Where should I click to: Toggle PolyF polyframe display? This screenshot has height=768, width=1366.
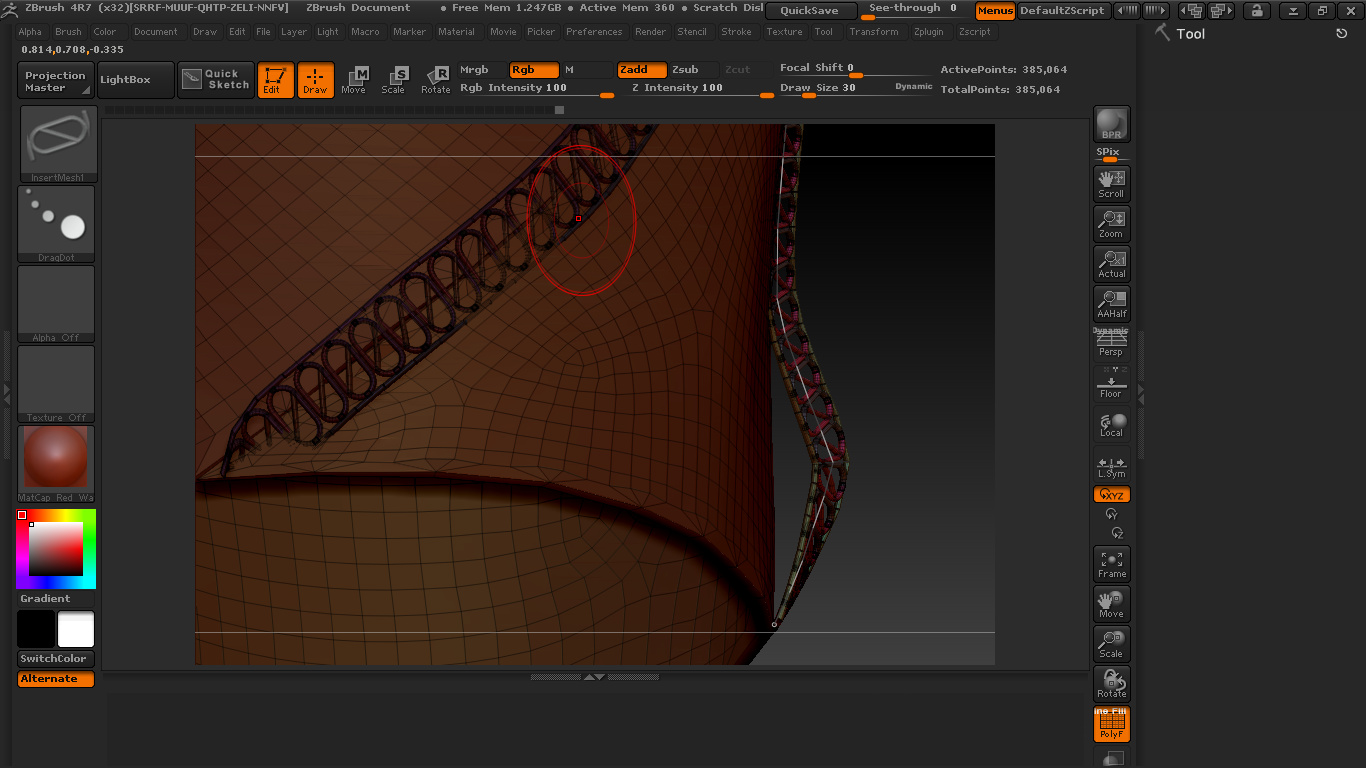click(1111, 724)
